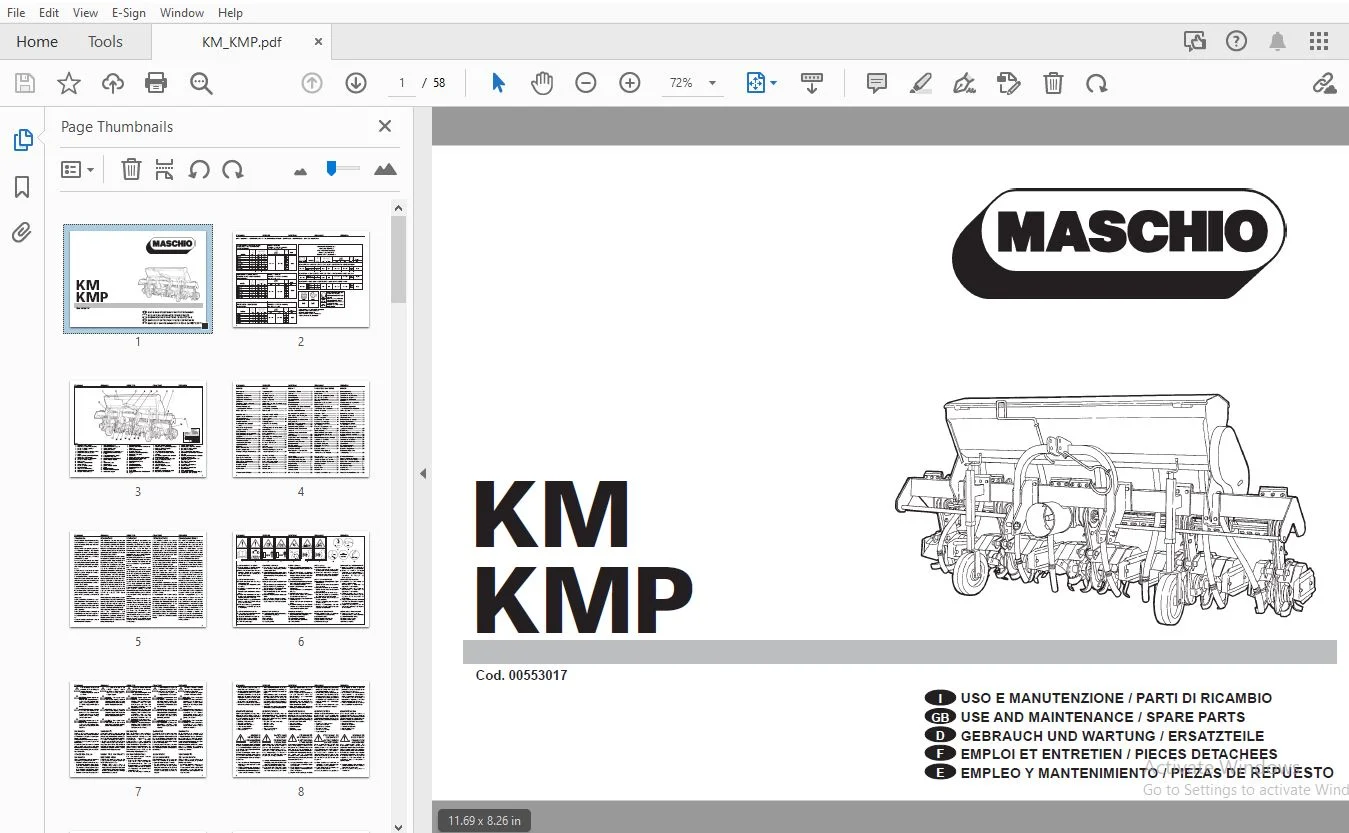
Task: Bookmark this file with the star icon
Action: click(68, 84)
